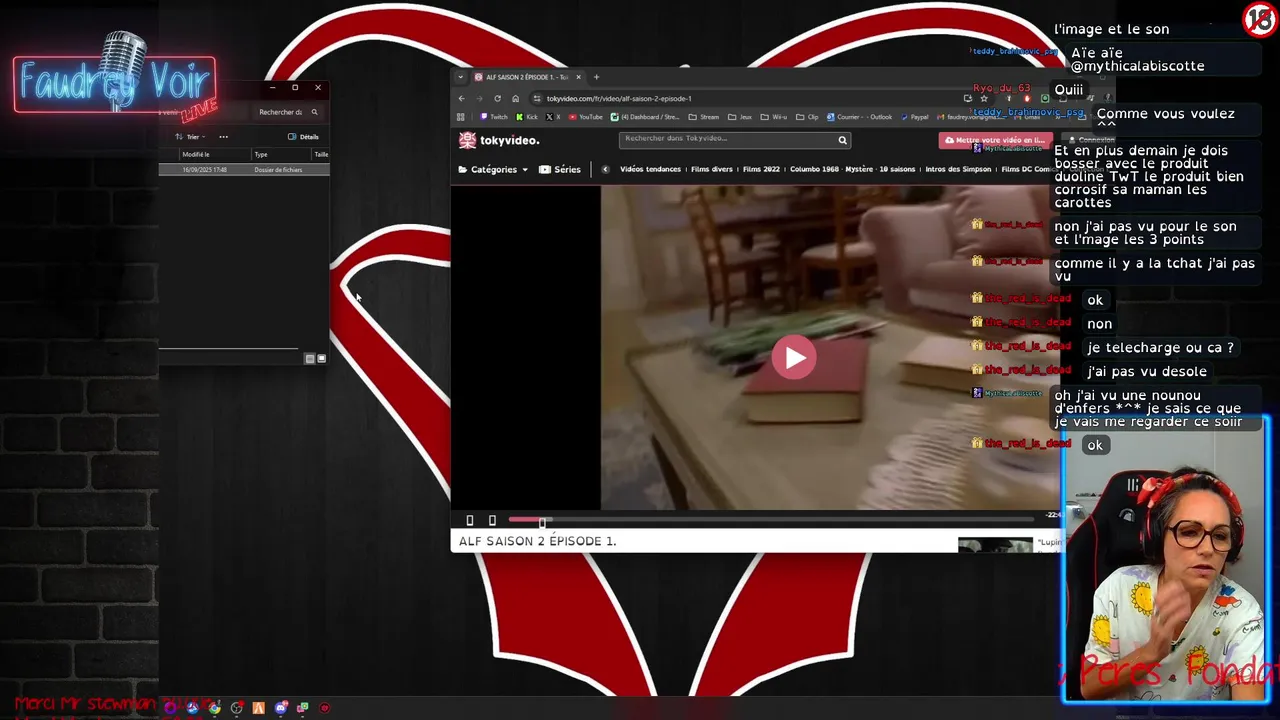Open Intros des Simpson category

click(958, 169)
